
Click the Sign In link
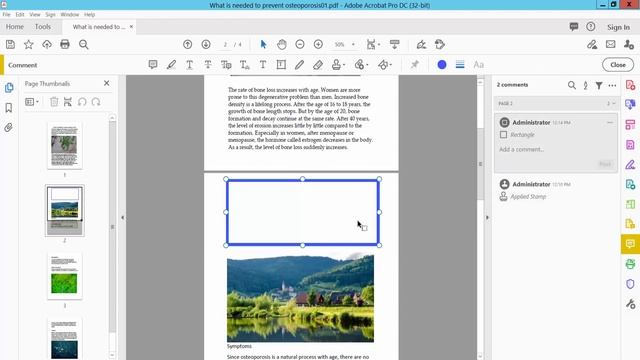pyautogui.click(x=618, y=27)
